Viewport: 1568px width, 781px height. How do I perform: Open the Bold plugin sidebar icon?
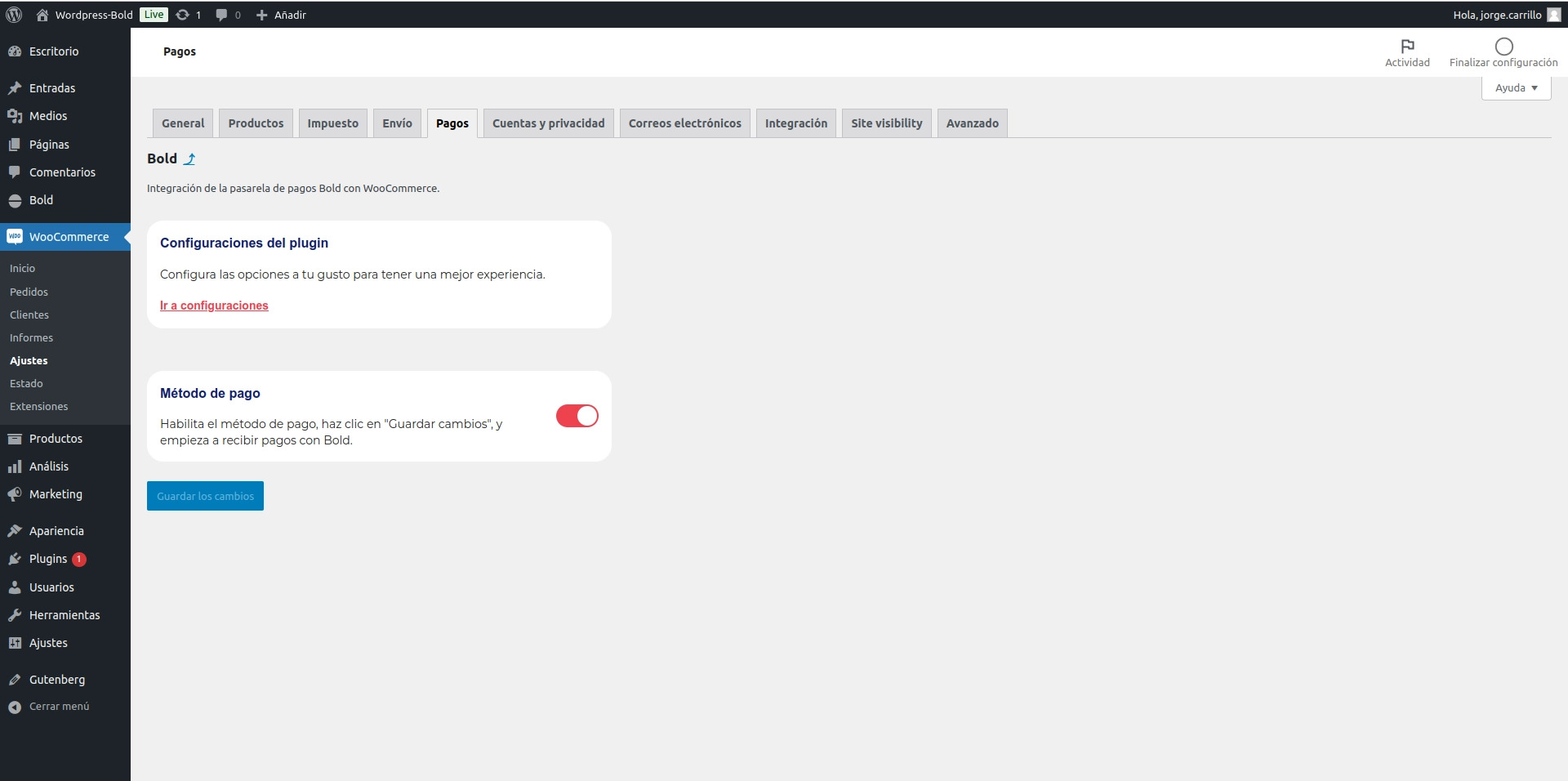pos(15,200)
